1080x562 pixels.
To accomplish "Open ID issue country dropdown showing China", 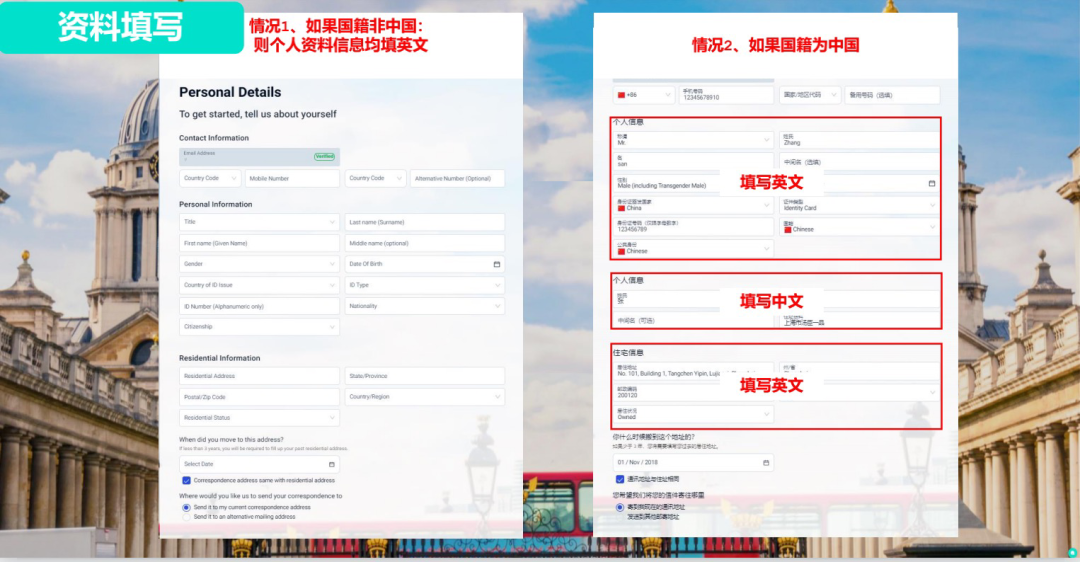I will click(693, 205).
